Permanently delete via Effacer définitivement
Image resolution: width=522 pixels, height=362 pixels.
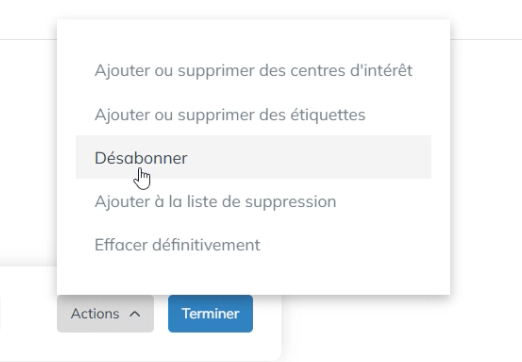click(x=253, y=245)
